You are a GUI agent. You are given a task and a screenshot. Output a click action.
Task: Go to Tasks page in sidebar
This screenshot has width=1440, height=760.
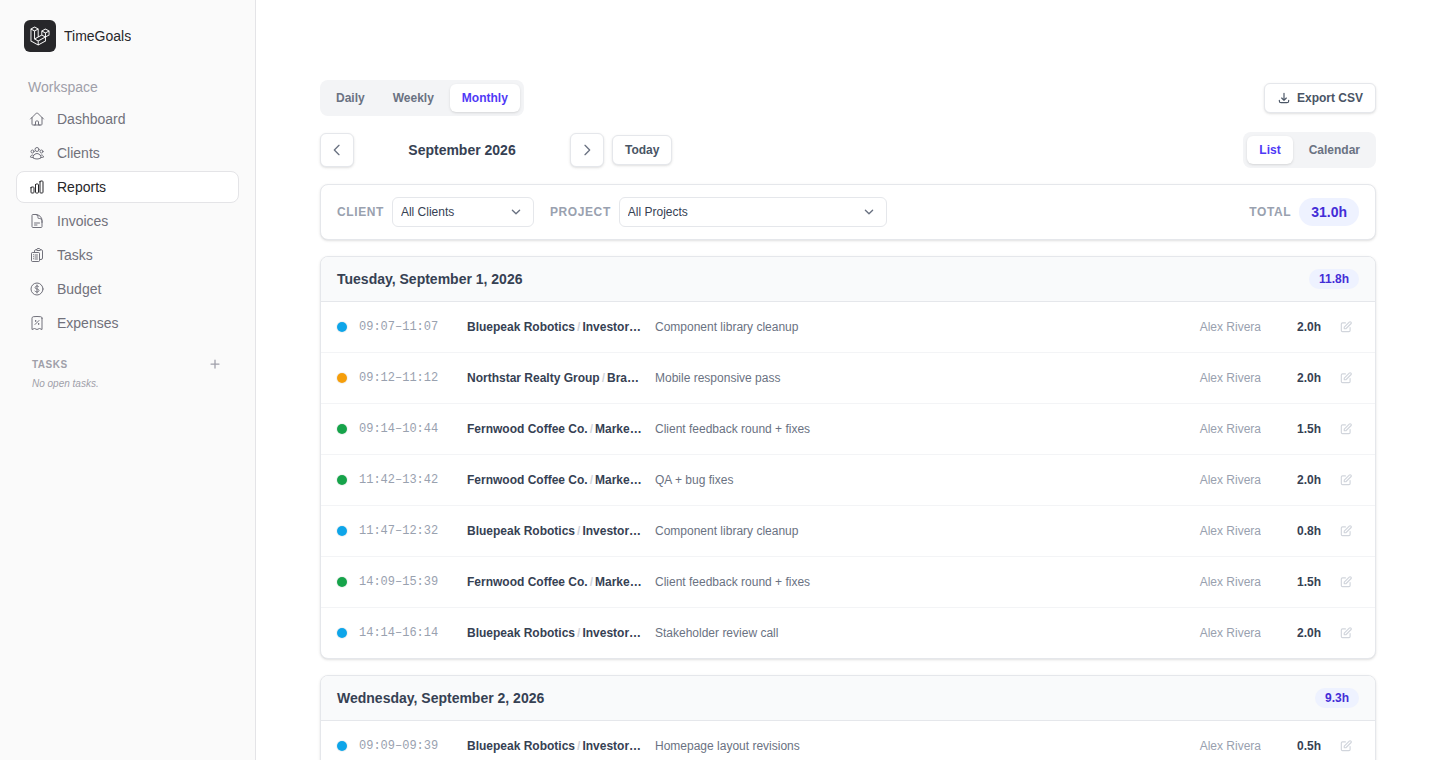coord(127,255)
